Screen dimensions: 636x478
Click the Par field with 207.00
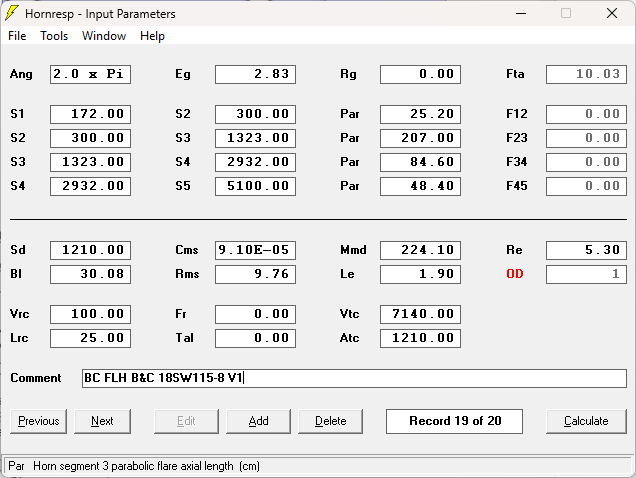[x=420, y=138]
